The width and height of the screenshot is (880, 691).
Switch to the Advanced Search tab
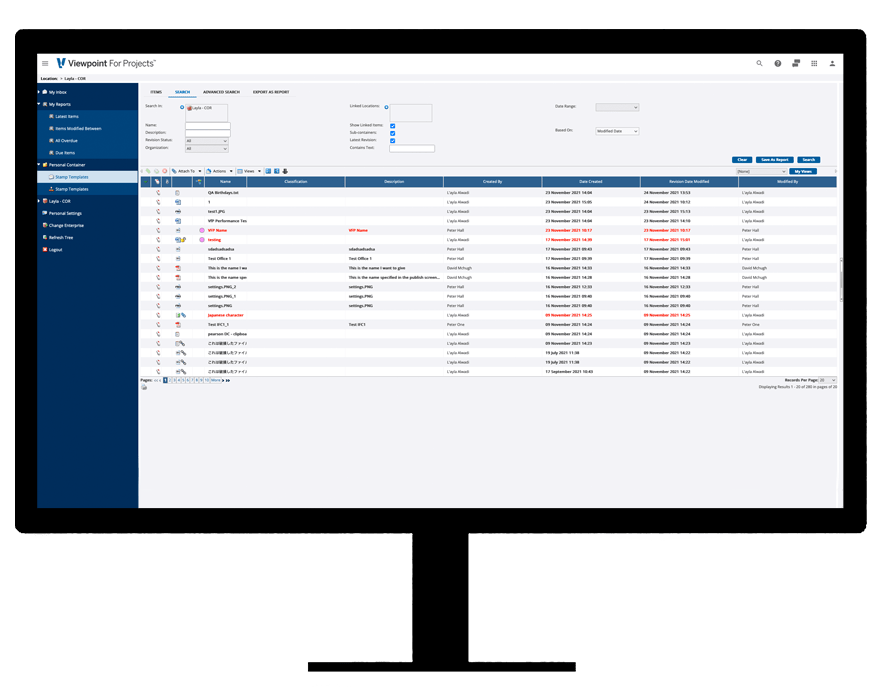(x=221, y=92)
